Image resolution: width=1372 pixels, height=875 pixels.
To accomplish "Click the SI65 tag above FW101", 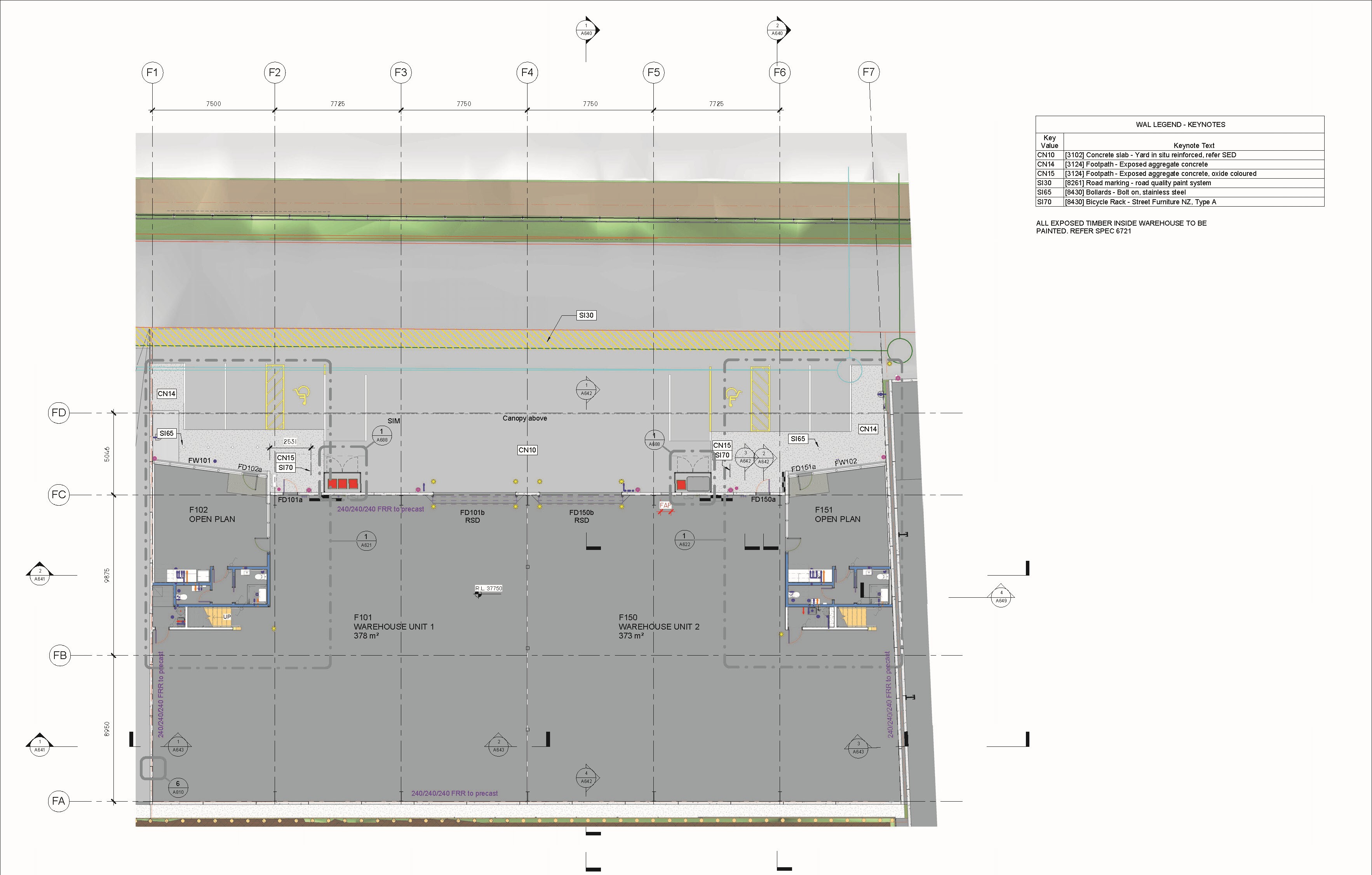I will tap(166, 433).
